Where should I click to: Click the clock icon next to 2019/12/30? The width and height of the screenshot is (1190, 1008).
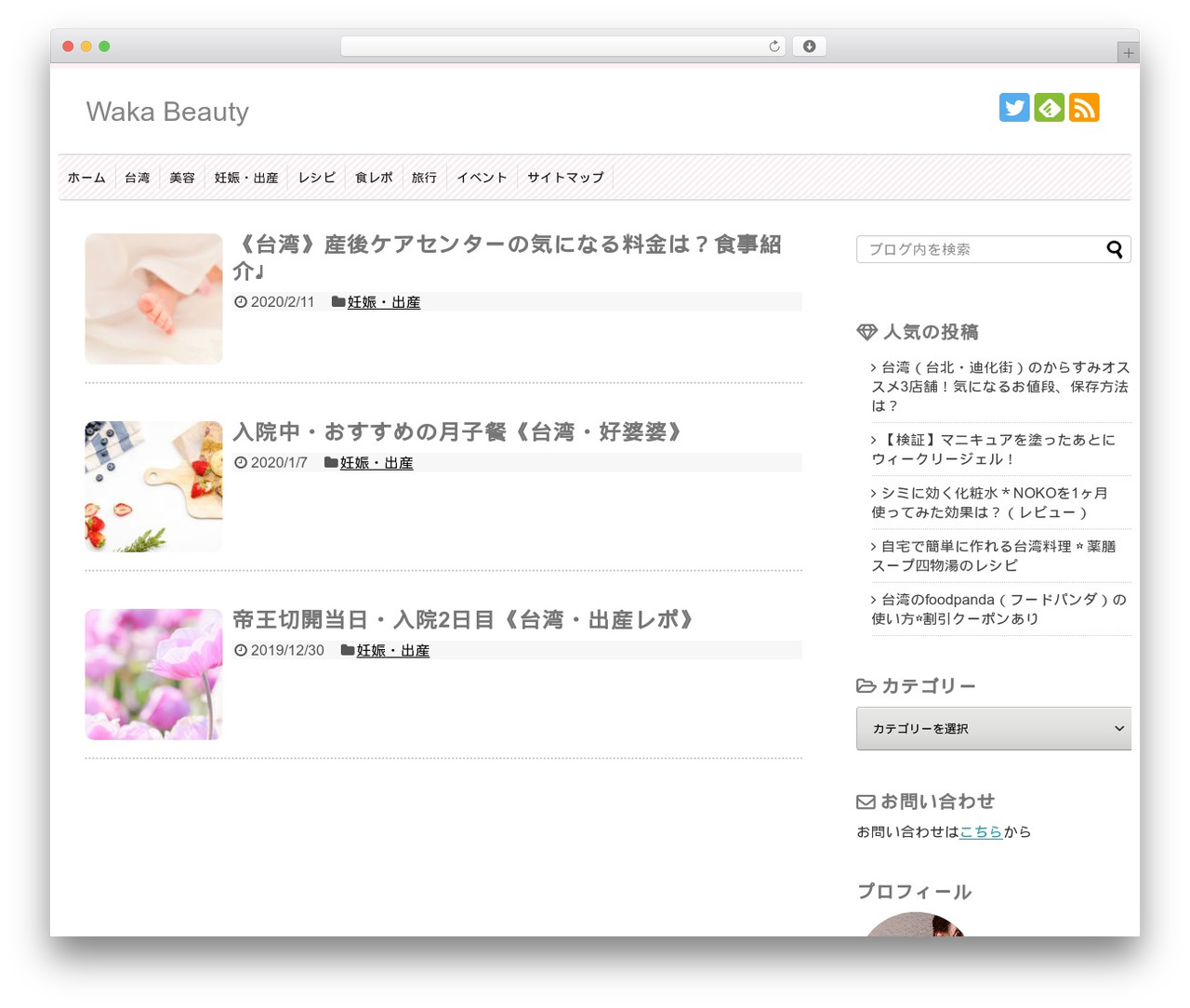click(x=241, y=650)
